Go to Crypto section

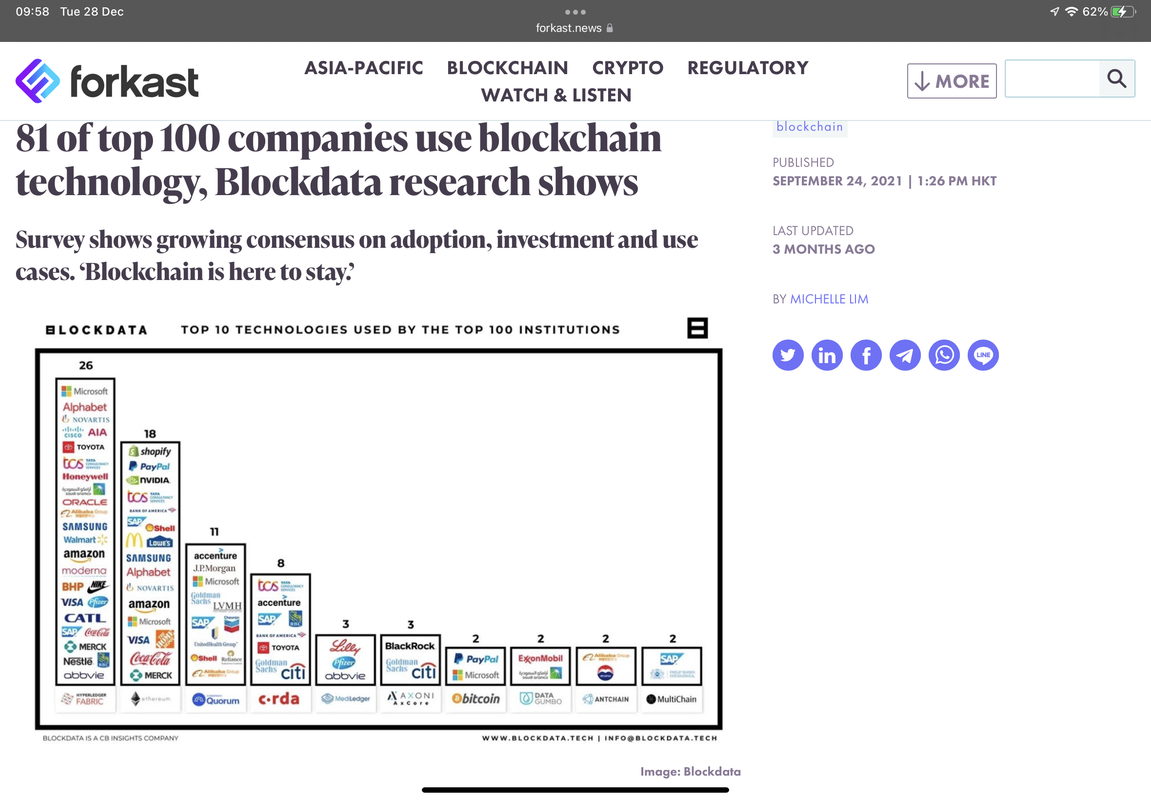click(x=628, y=68)
